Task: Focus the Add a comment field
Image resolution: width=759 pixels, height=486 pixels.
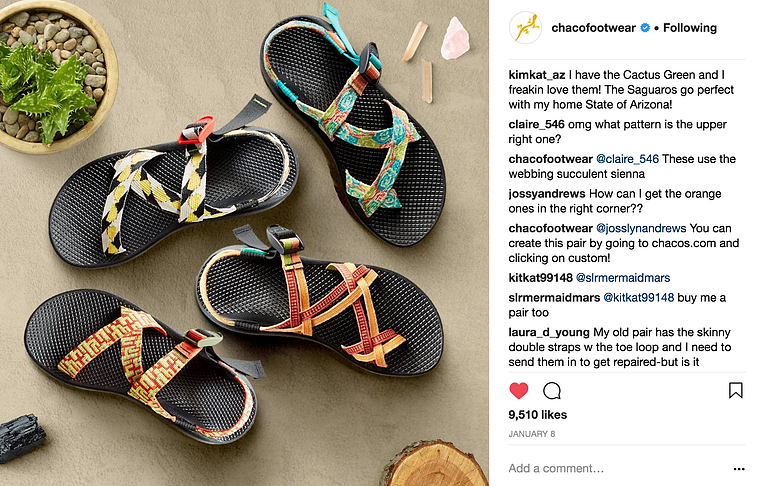Action: coord(617,469)
